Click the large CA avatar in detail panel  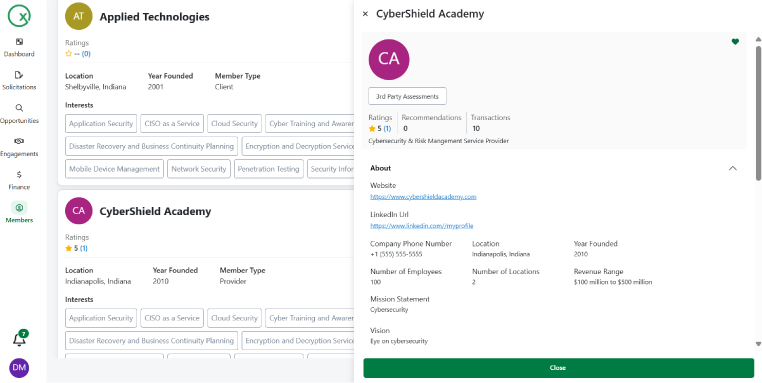point(389,59)
